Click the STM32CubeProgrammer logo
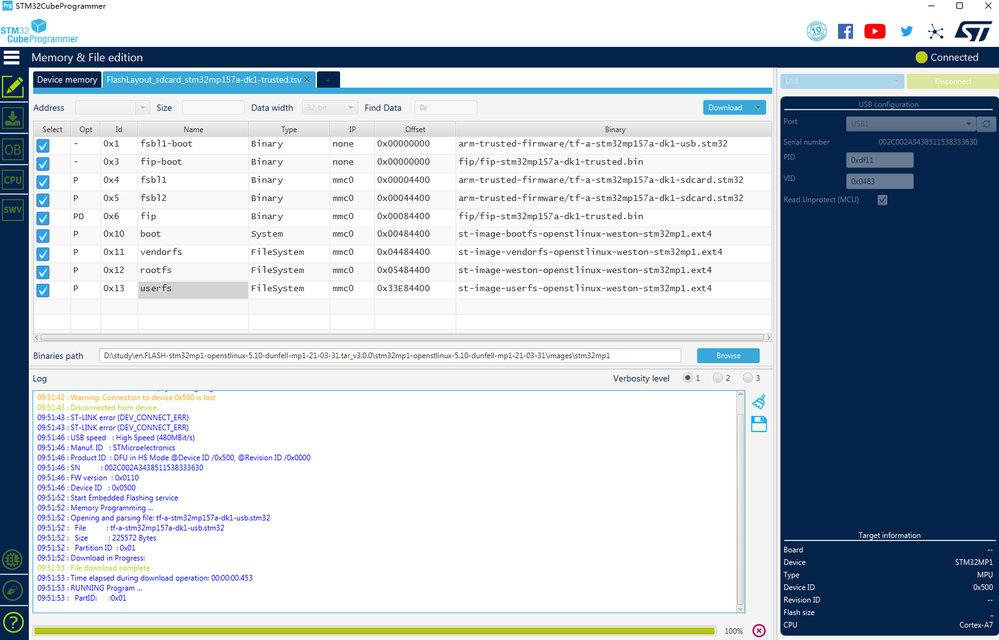Screen dimensions: 999x640 (x=39, y=31)
